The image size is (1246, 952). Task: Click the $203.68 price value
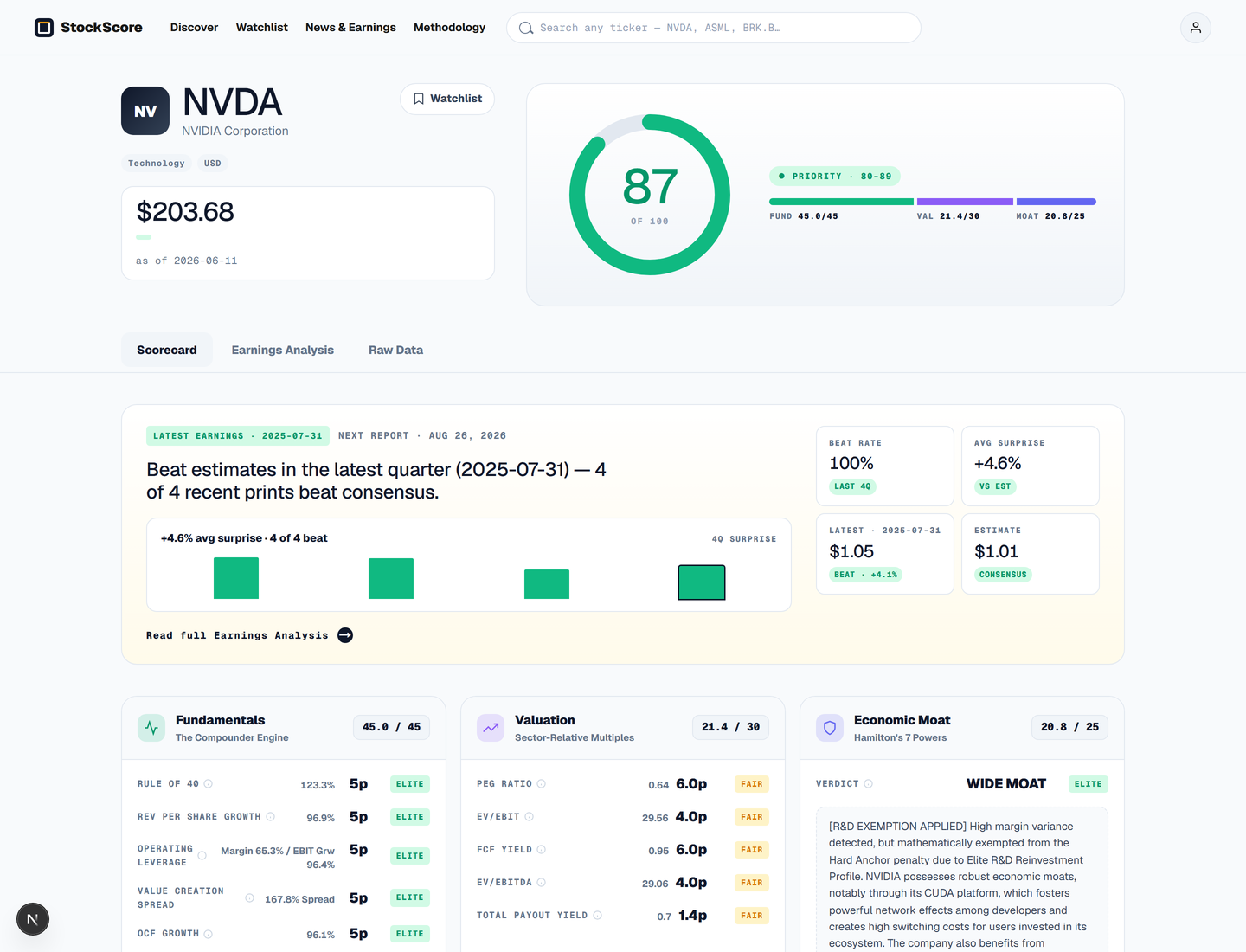click(x=185, y=212)
